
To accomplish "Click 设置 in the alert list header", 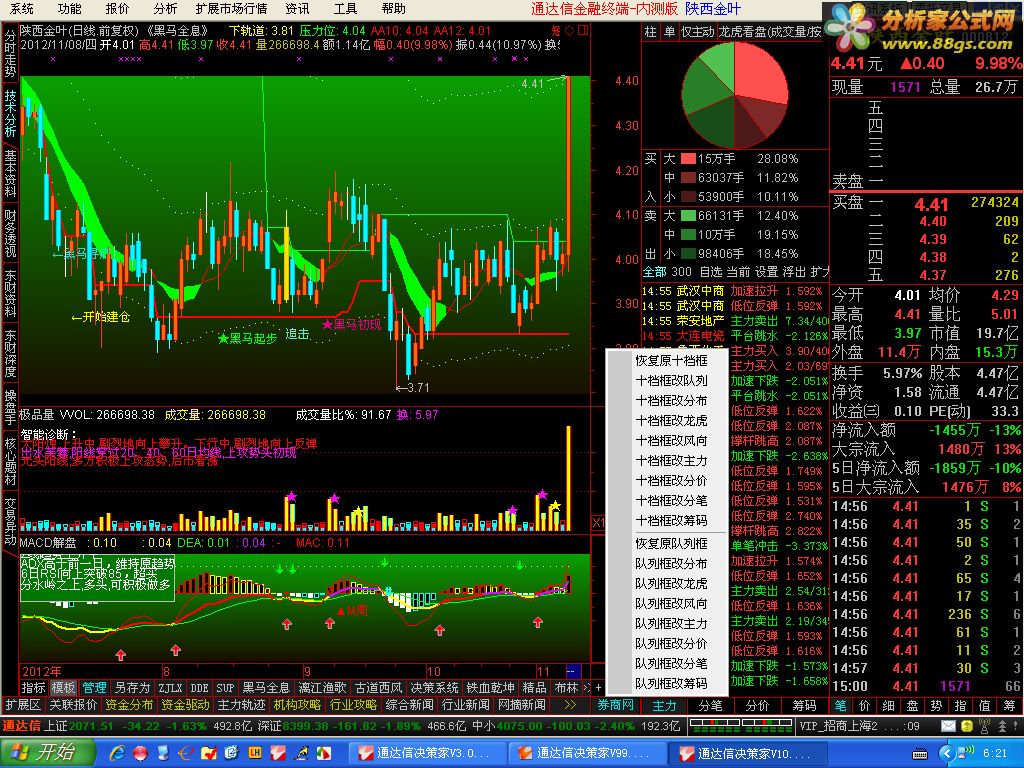I will click(x=767, y=271).
